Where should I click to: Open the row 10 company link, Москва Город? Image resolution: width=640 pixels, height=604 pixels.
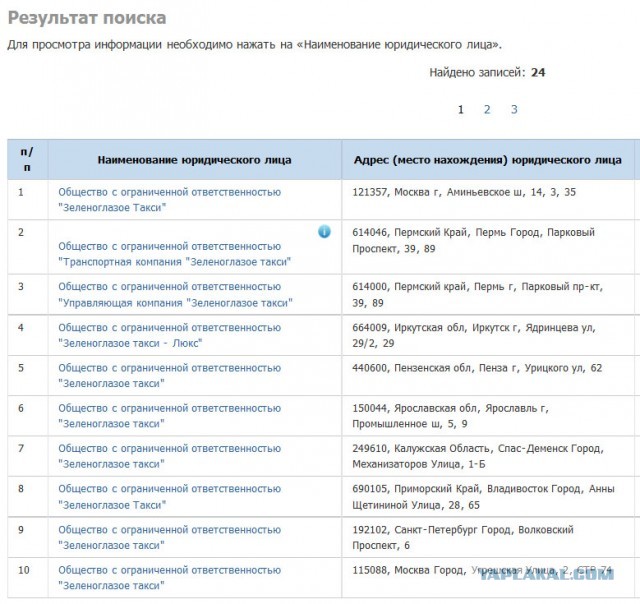pos(169,578)
